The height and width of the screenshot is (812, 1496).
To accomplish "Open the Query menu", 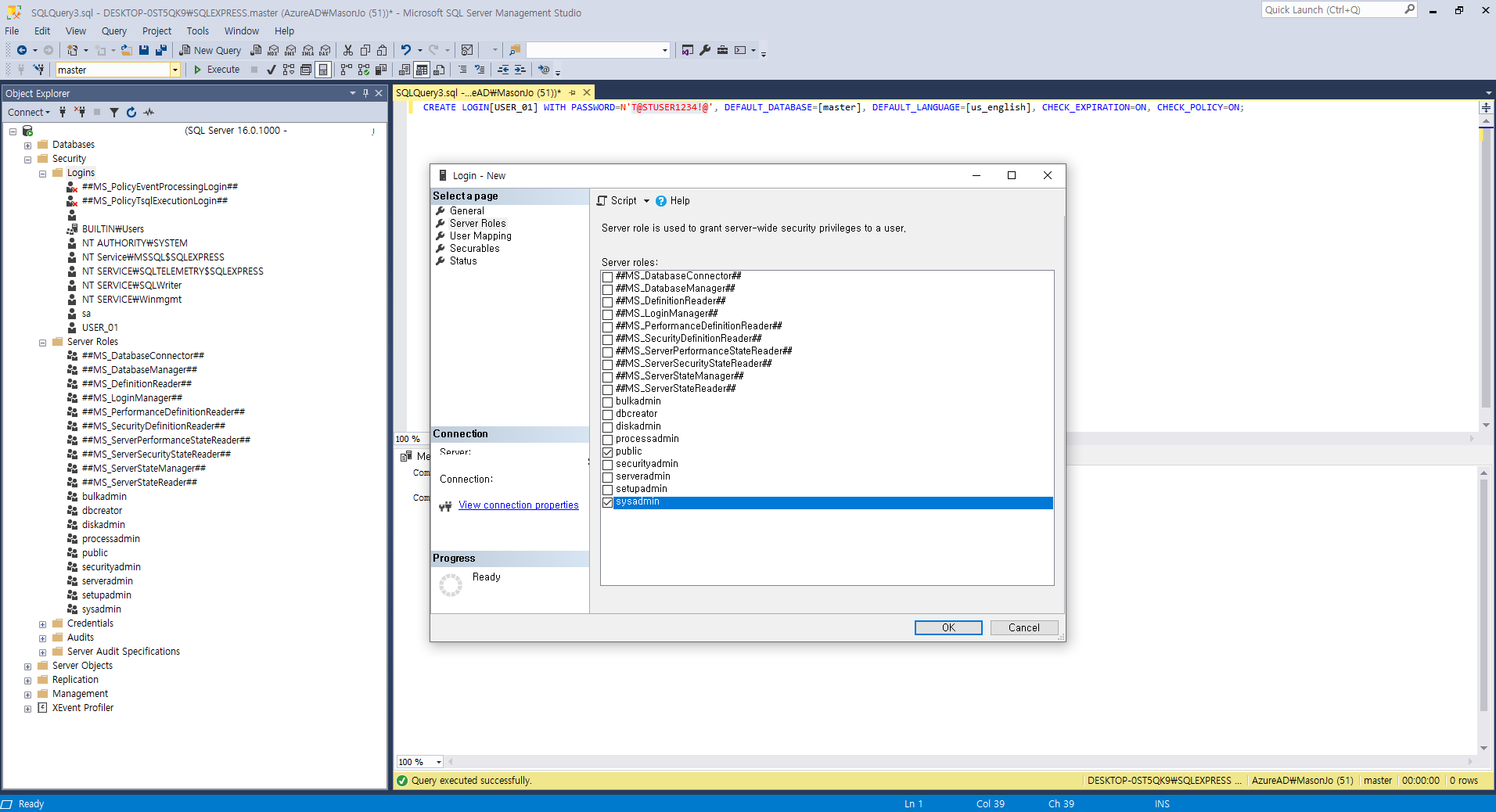I will 113,31.
